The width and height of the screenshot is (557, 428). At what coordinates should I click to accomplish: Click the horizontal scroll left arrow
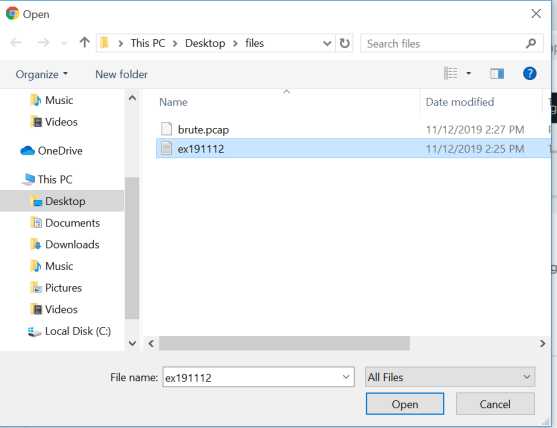point(151,343)
